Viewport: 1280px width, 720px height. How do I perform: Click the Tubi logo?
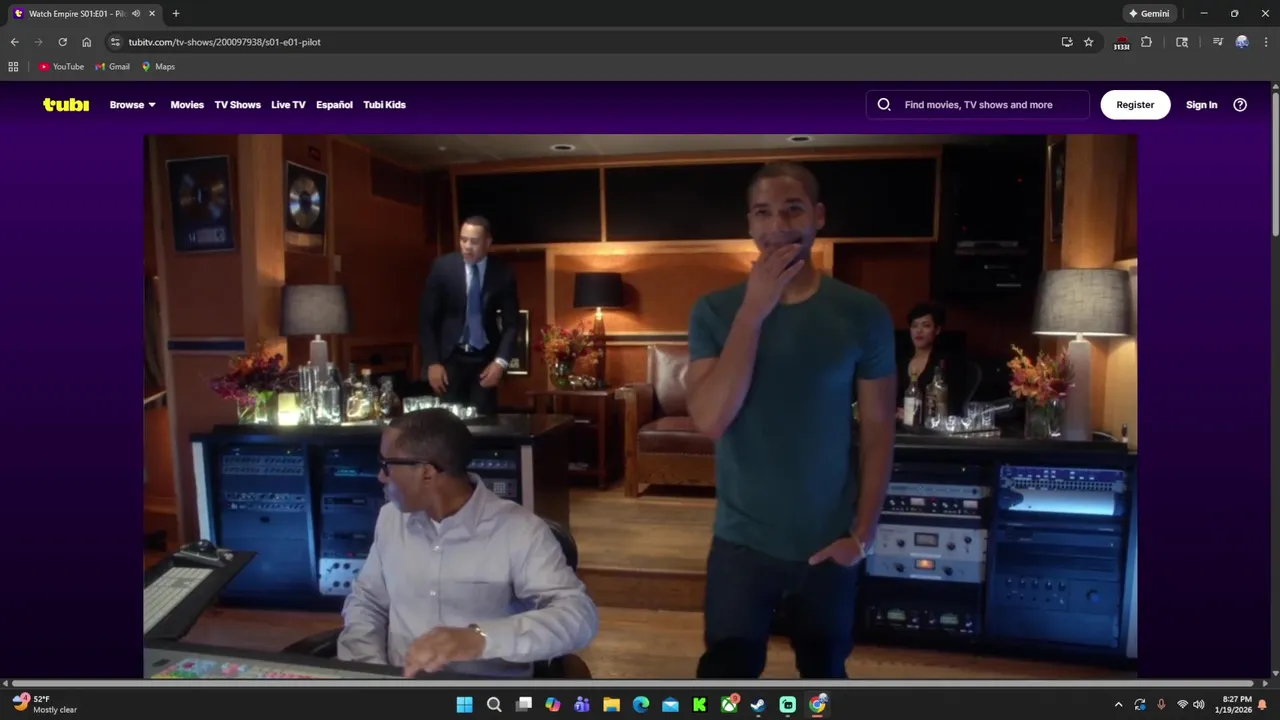[x=66, y=104]
